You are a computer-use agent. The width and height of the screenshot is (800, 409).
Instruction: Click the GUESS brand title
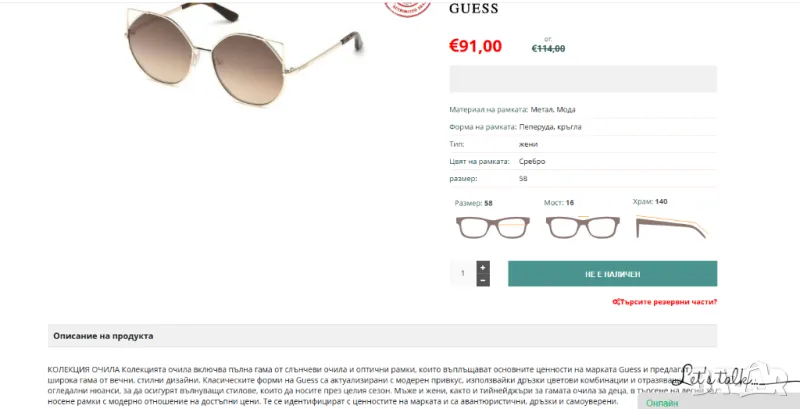pyautogui.click(x=473, y=9)
